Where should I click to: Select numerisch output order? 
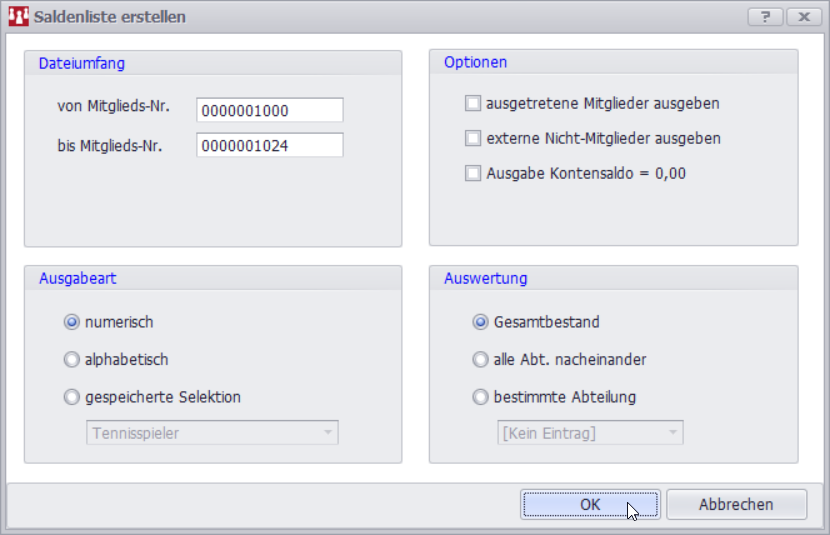click(x=72, y=322)
